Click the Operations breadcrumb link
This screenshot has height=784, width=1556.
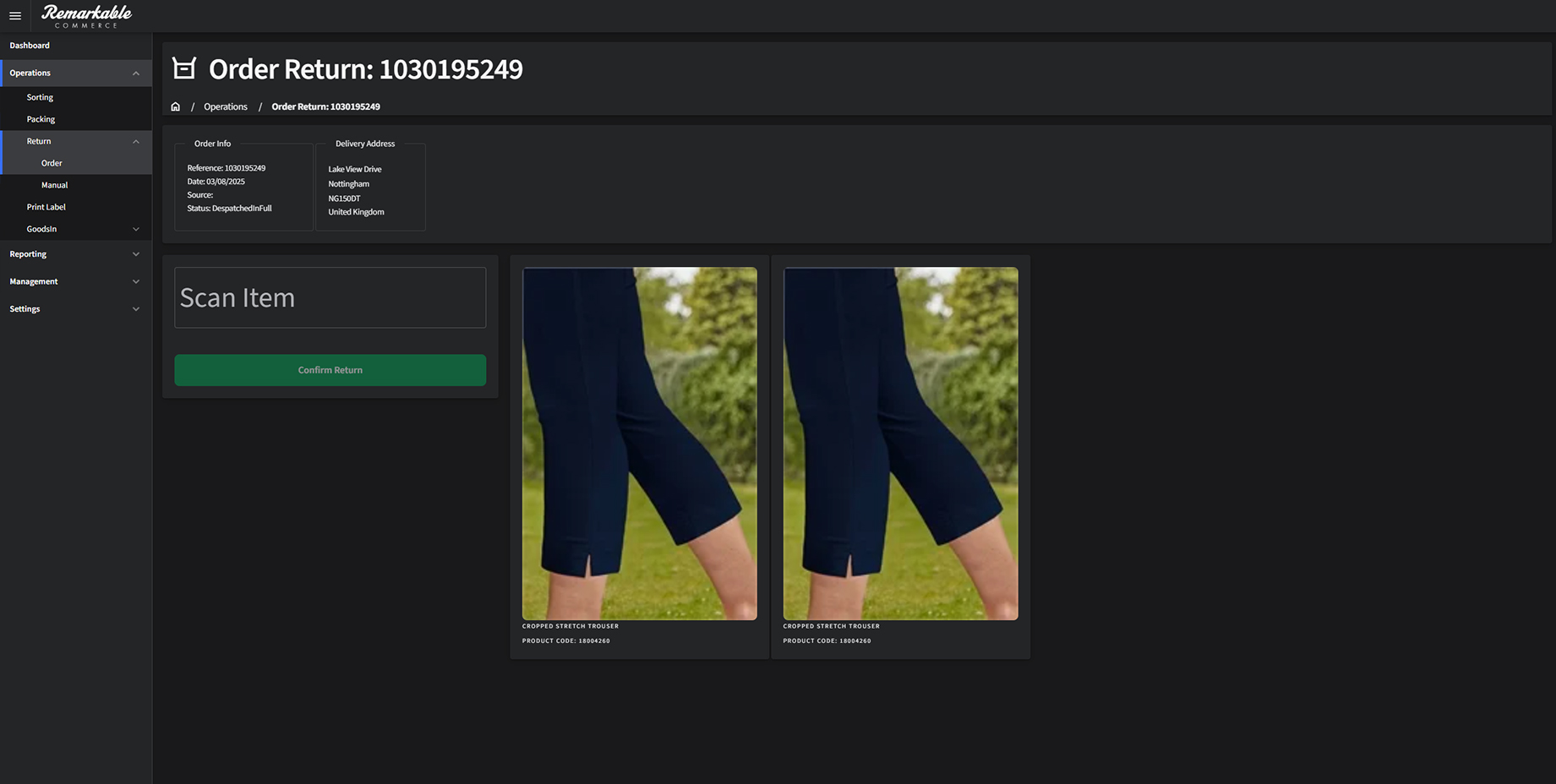[226, 106]
